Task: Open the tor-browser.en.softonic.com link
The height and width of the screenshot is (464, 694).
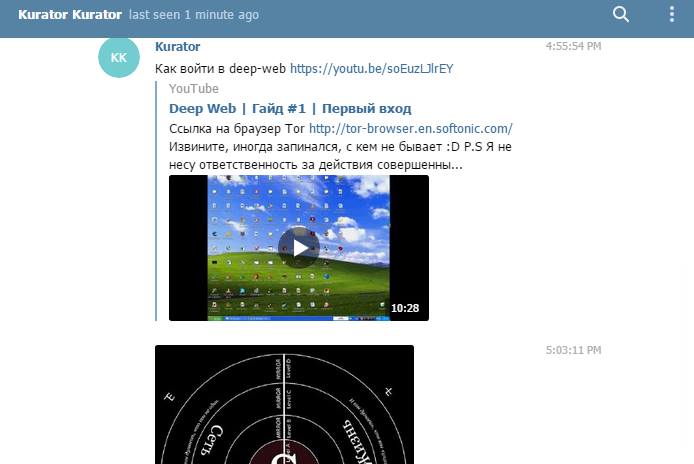Action: click(410, 128)
